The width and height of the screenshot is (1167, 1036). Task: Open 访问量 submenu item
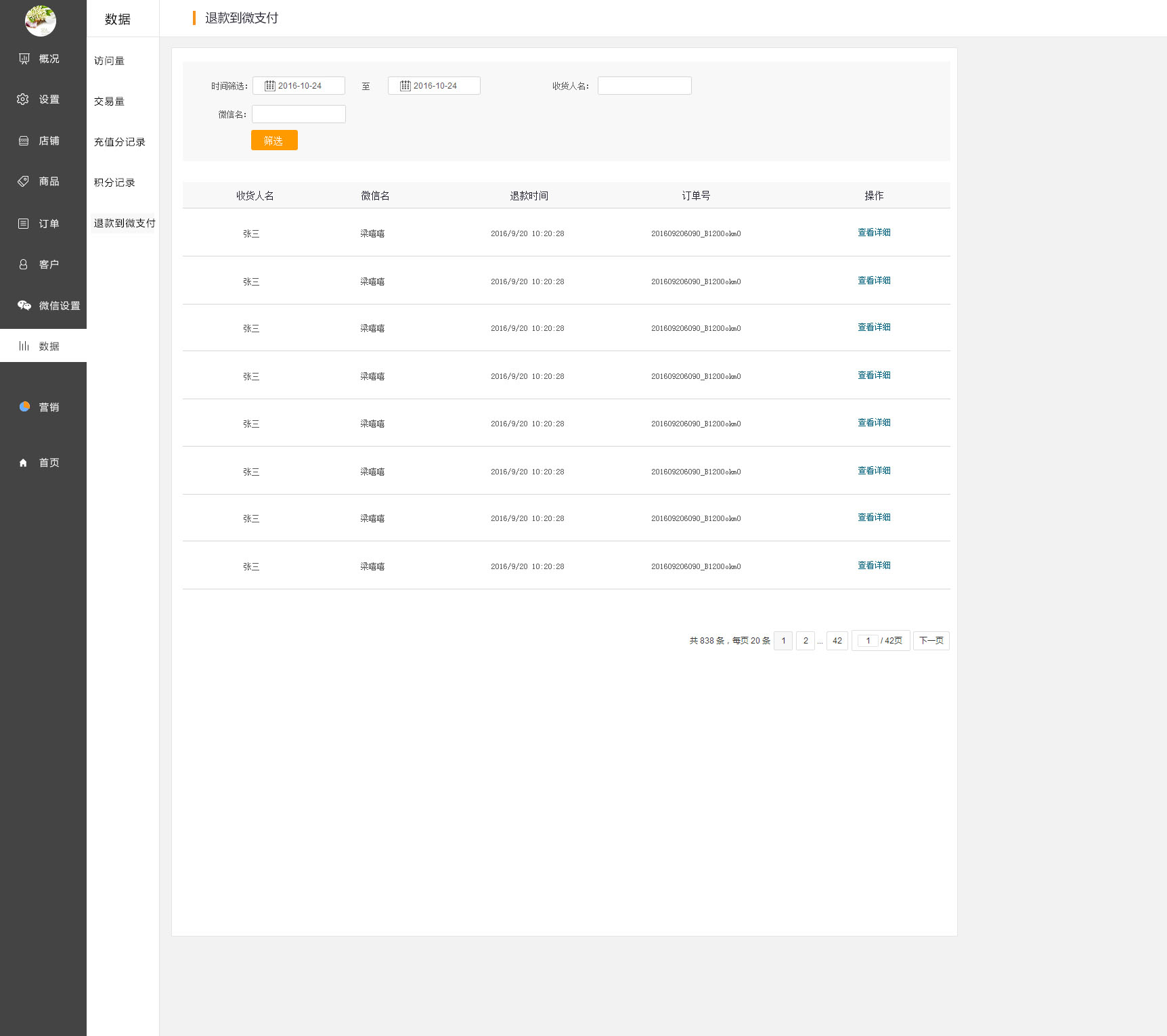[109, 61]
